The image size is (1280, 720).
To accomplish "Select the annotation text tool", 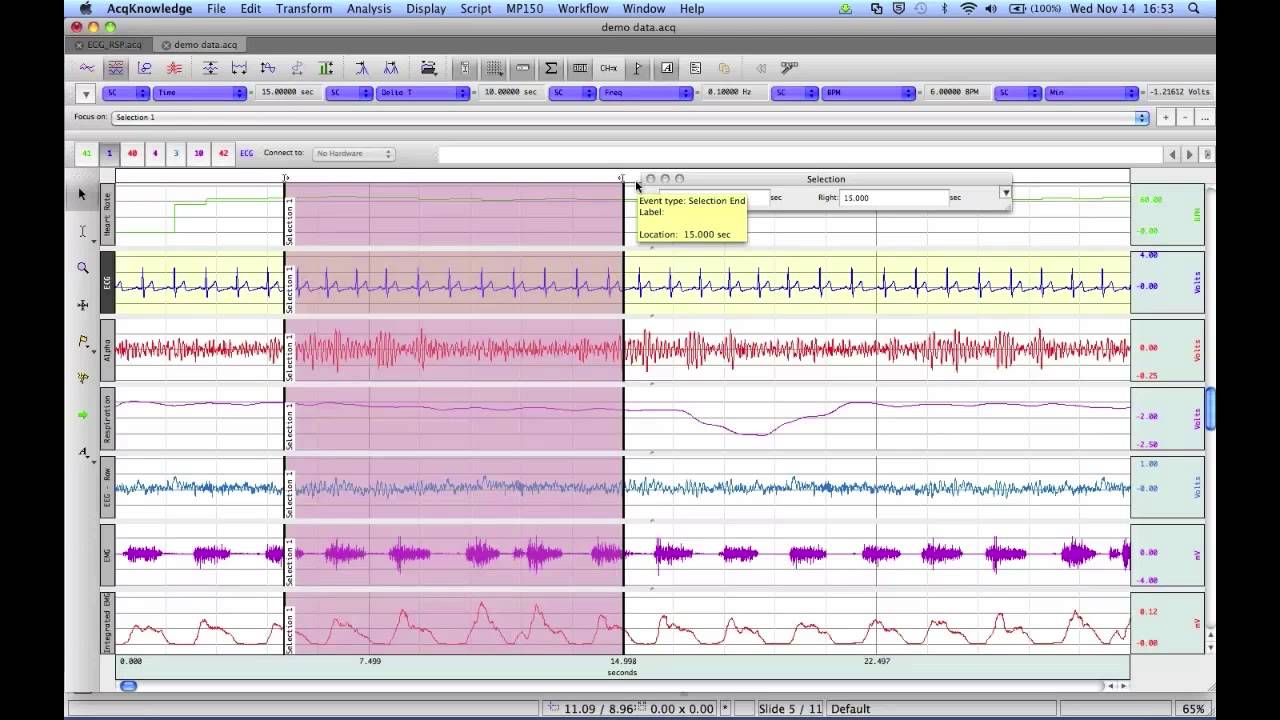I will pos(83,452).
